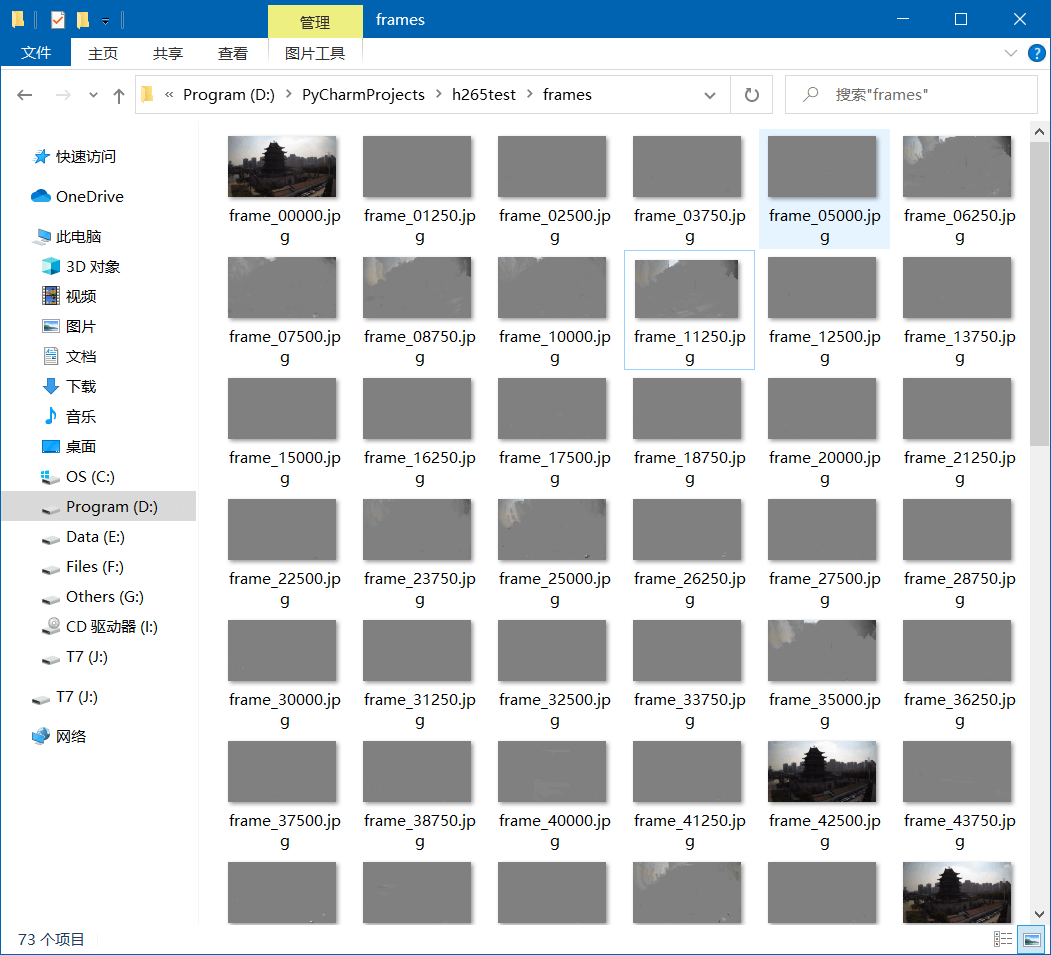Screen dimensions: 1051x955
Task: Click the scrollbar up arrow
Action: pos(1039,132)
